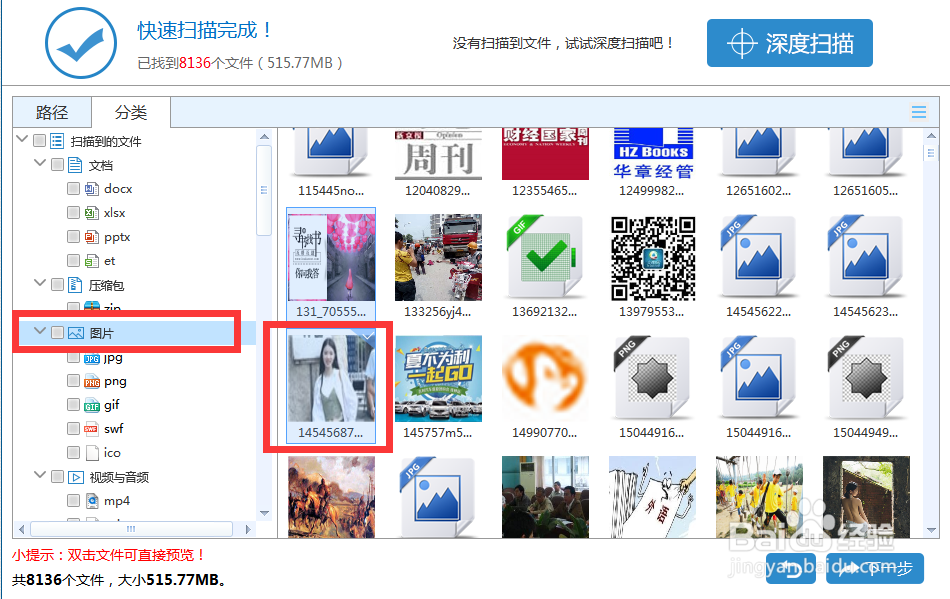Select the mp4 file type icon
950x599 pixels.
click(x=91, y=501)
